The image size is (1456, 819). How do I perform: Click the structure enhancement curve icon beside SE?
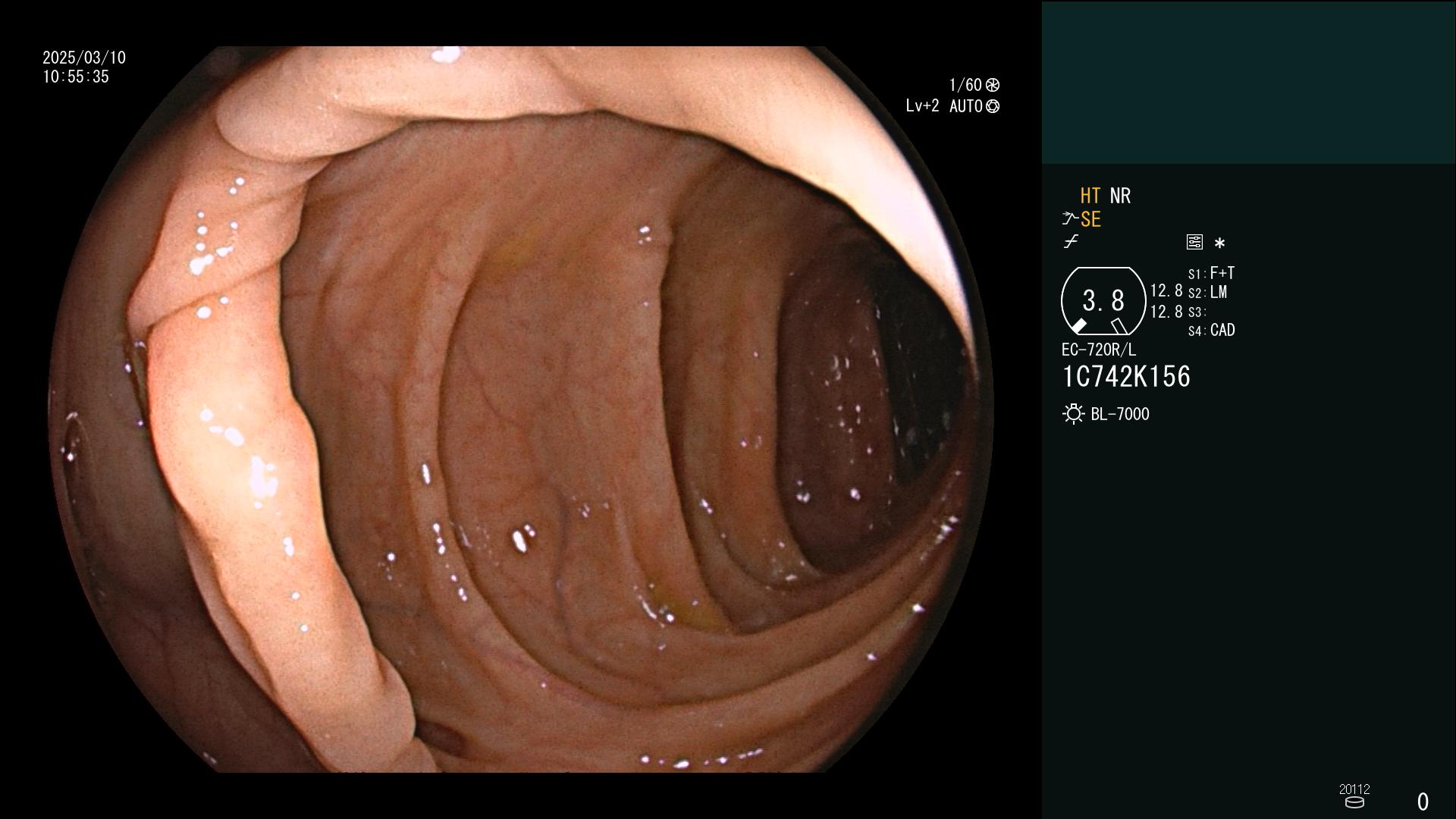(x=1070, y=219)
